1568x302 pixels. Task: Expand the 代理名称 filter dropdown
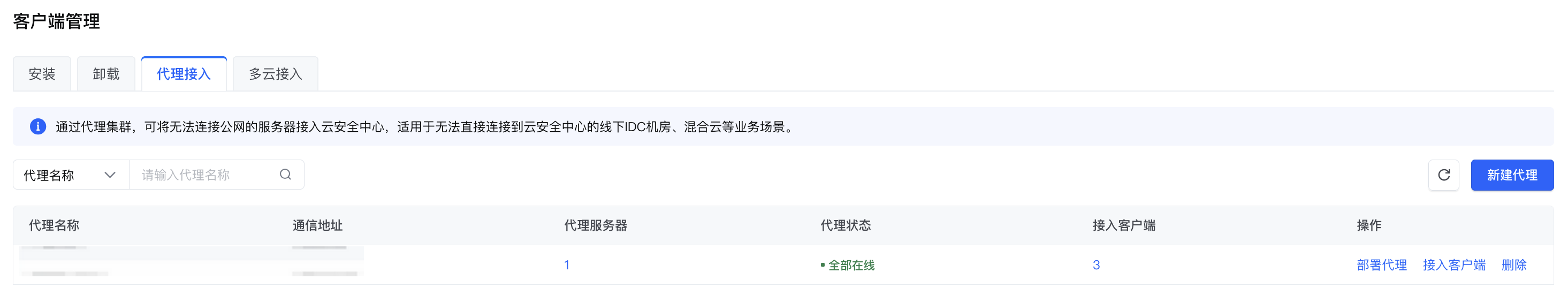71,175
